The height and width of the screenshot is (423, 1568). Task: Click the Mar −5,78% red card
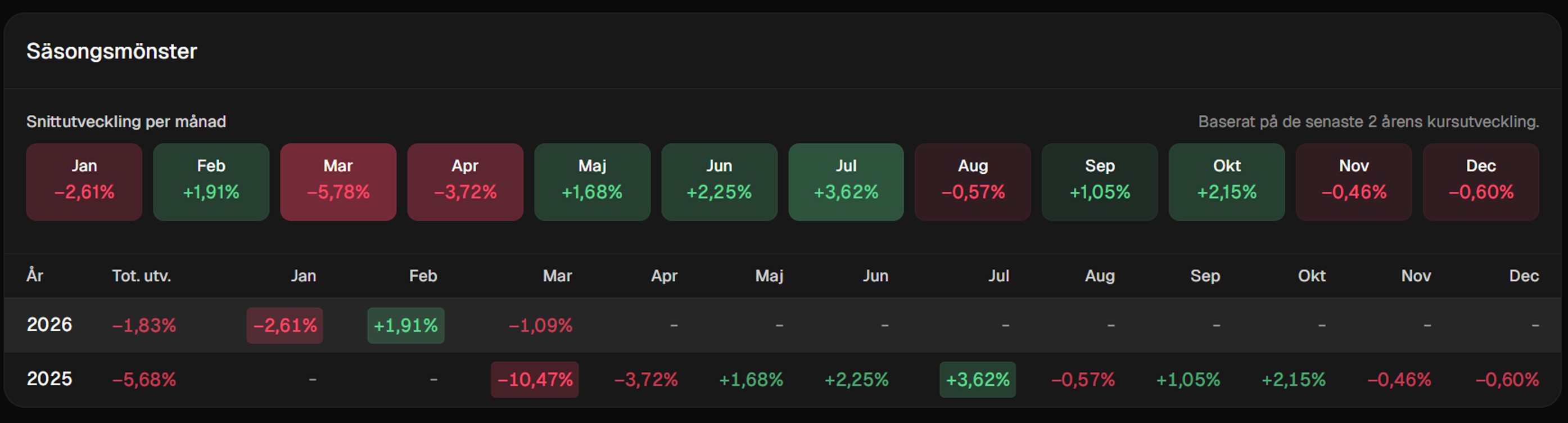click(x=338, y=182)
